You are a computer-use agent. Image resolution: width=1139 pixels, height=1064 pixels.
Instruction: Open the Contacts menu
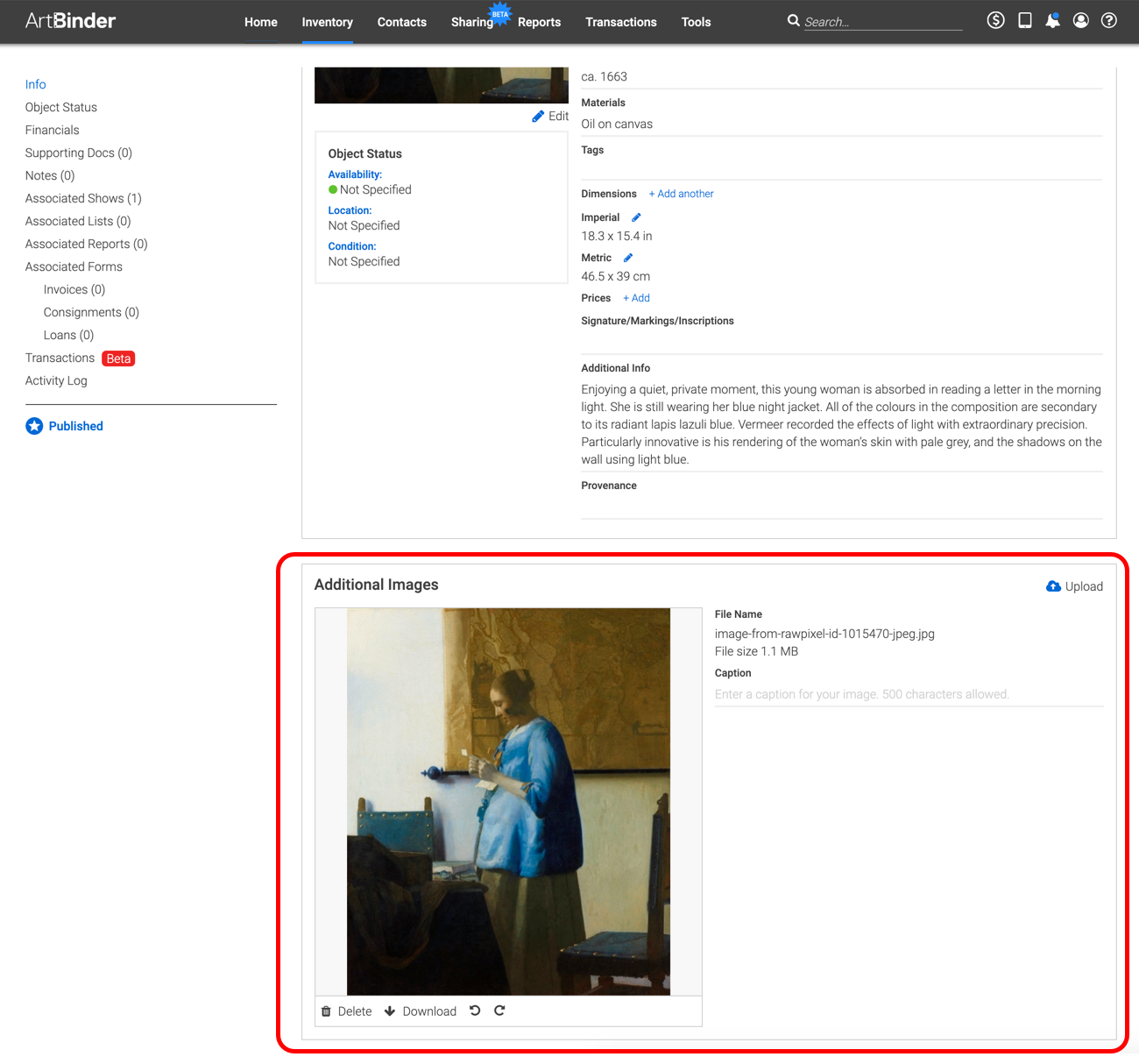[402, 22]
